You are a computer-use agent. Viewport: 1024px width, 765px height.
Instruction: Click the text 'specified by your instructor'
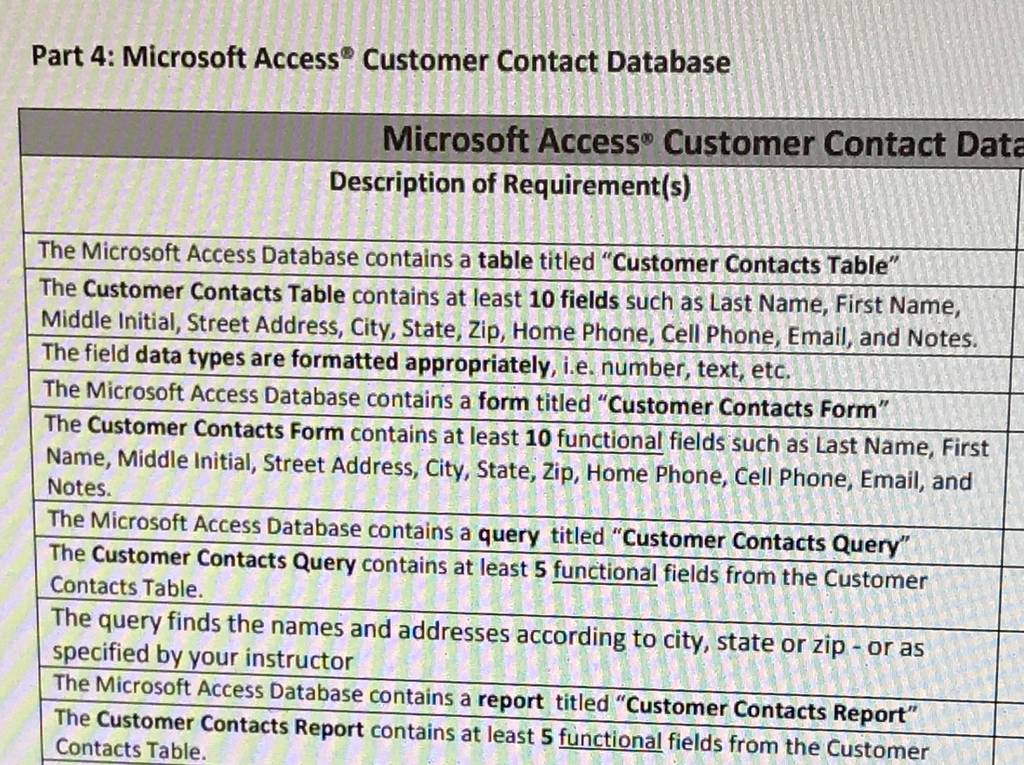click(x=202, y=657)
